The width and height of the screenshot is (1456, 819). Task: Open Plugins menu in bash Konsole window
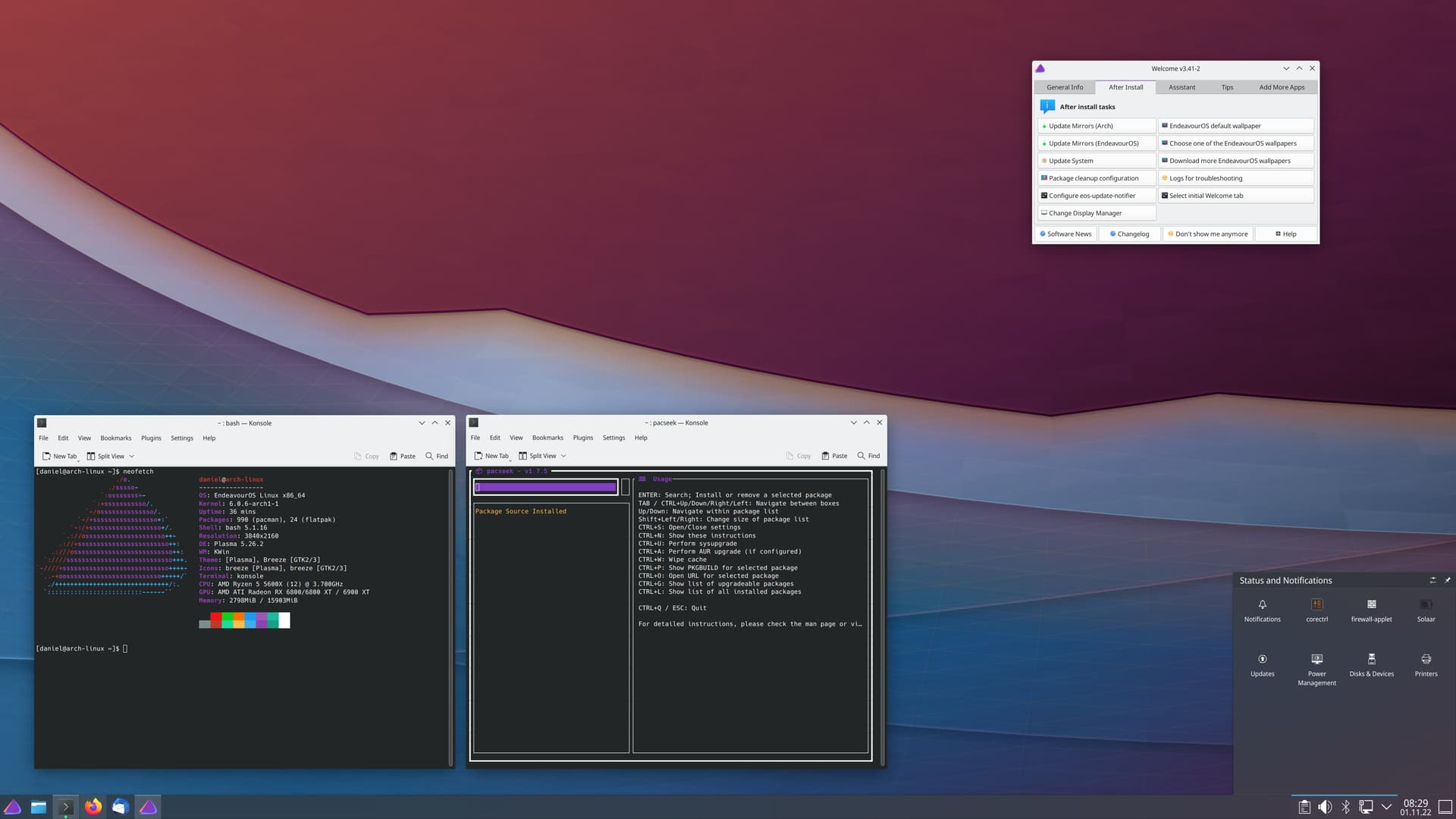151,438
